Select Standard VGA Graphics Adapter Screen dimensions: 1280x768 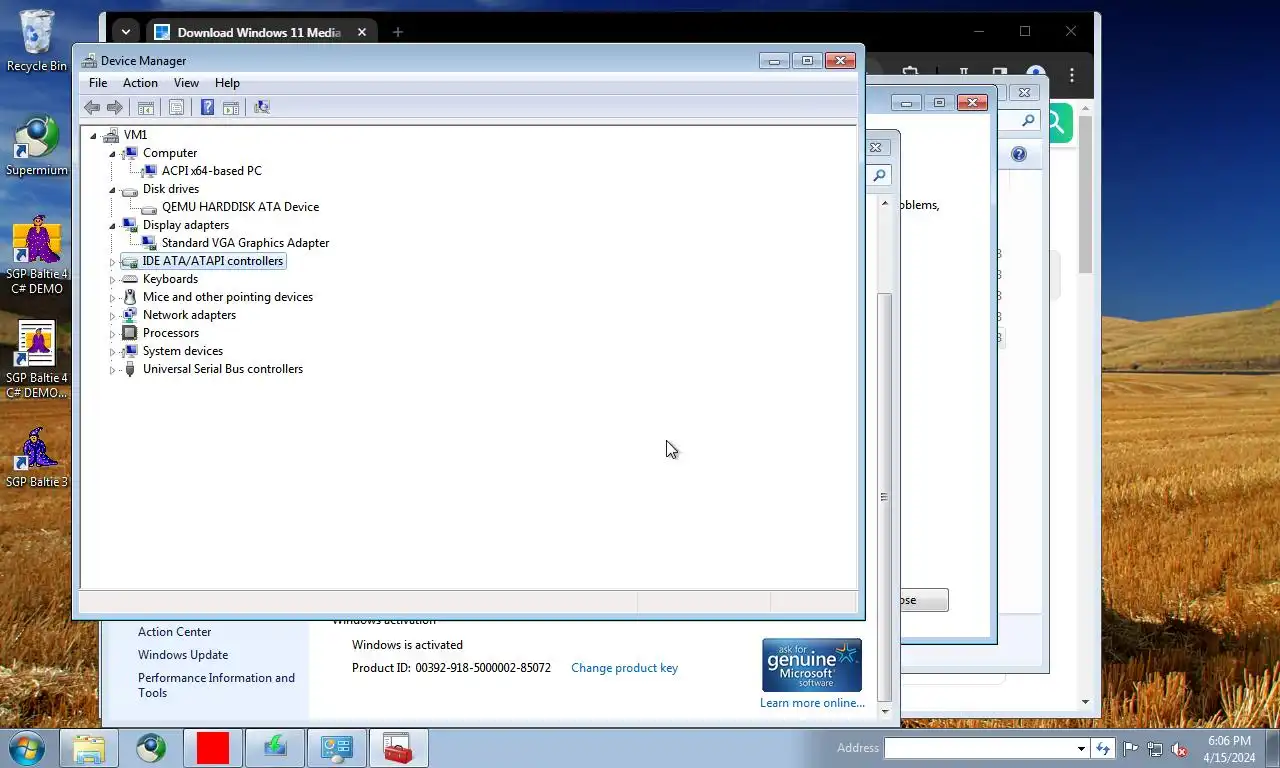pos(245,243)
